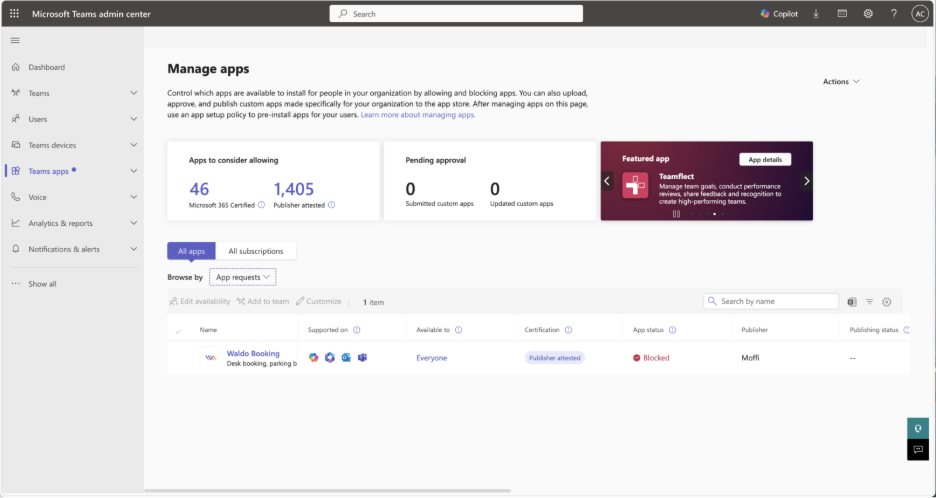Switch to the All apps tab

(x=192, y=251)
